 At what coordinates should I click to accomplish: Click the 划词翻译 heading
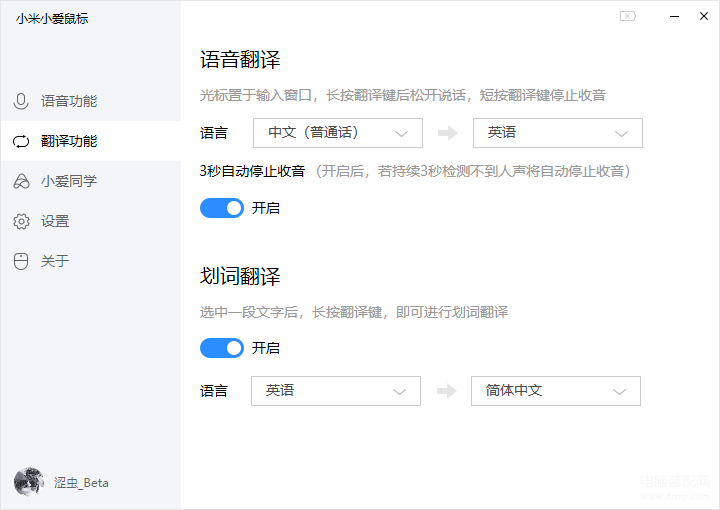[240, 276]
